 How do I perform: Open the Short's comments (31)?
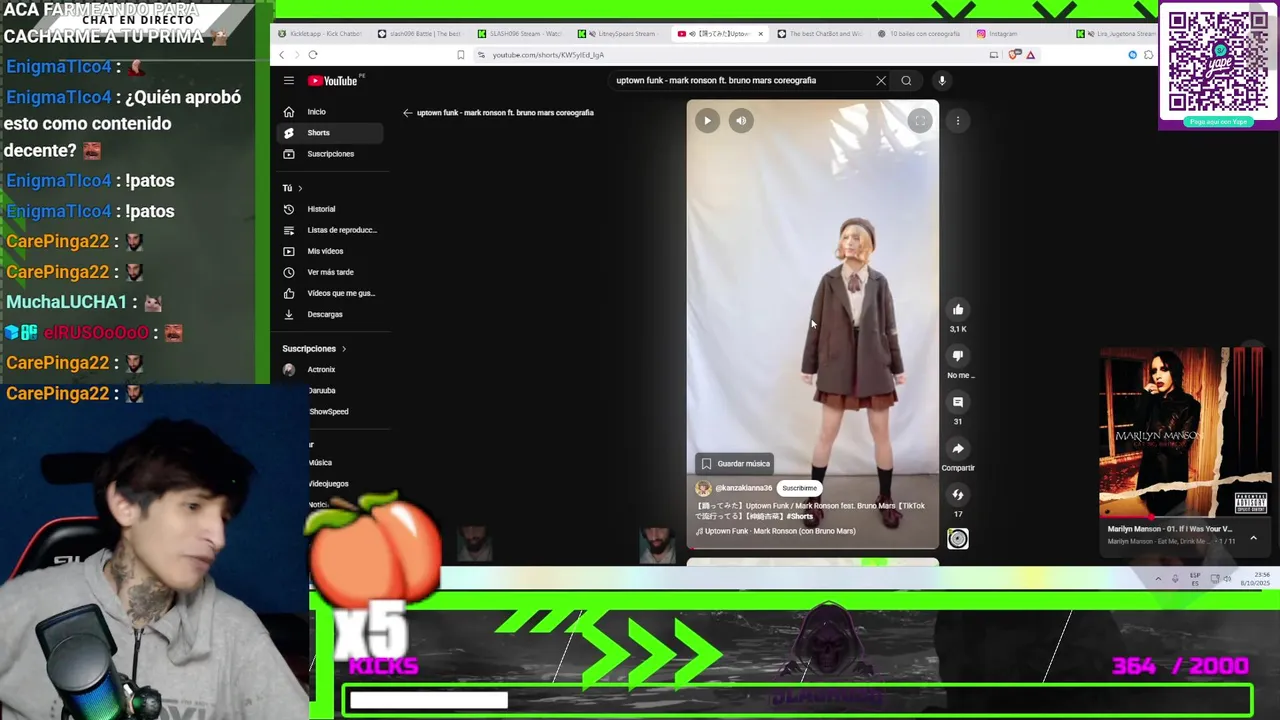(x=958, y=402)
